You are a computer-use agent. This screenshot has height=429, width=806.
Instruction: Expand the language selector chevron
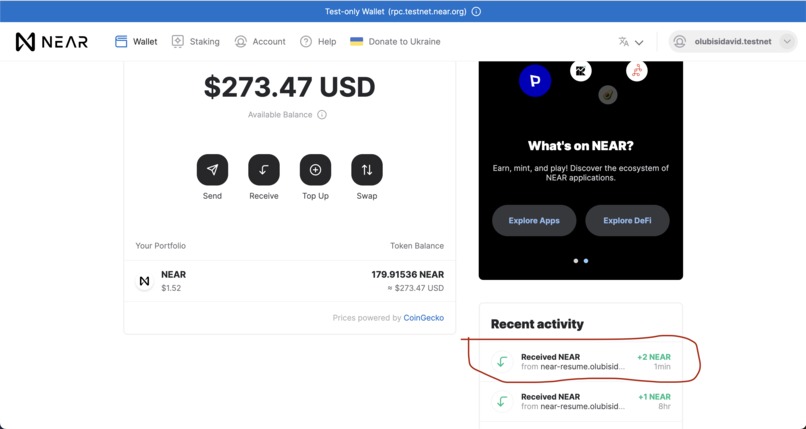pyautogui.click(x=639, y=42)
